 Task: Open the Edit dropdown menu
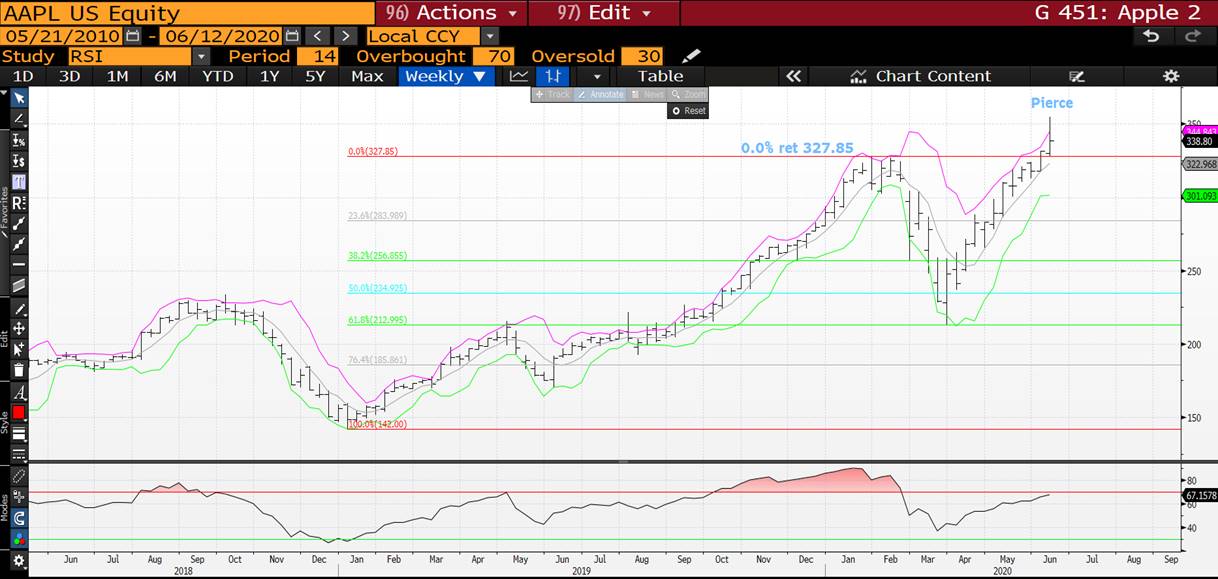[x=604, y=13]
